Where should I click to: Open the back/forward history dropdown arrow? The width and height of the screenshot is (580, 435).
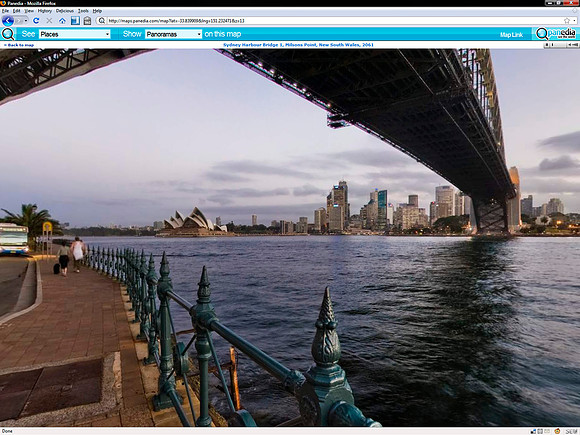click(x=26, y=21)
